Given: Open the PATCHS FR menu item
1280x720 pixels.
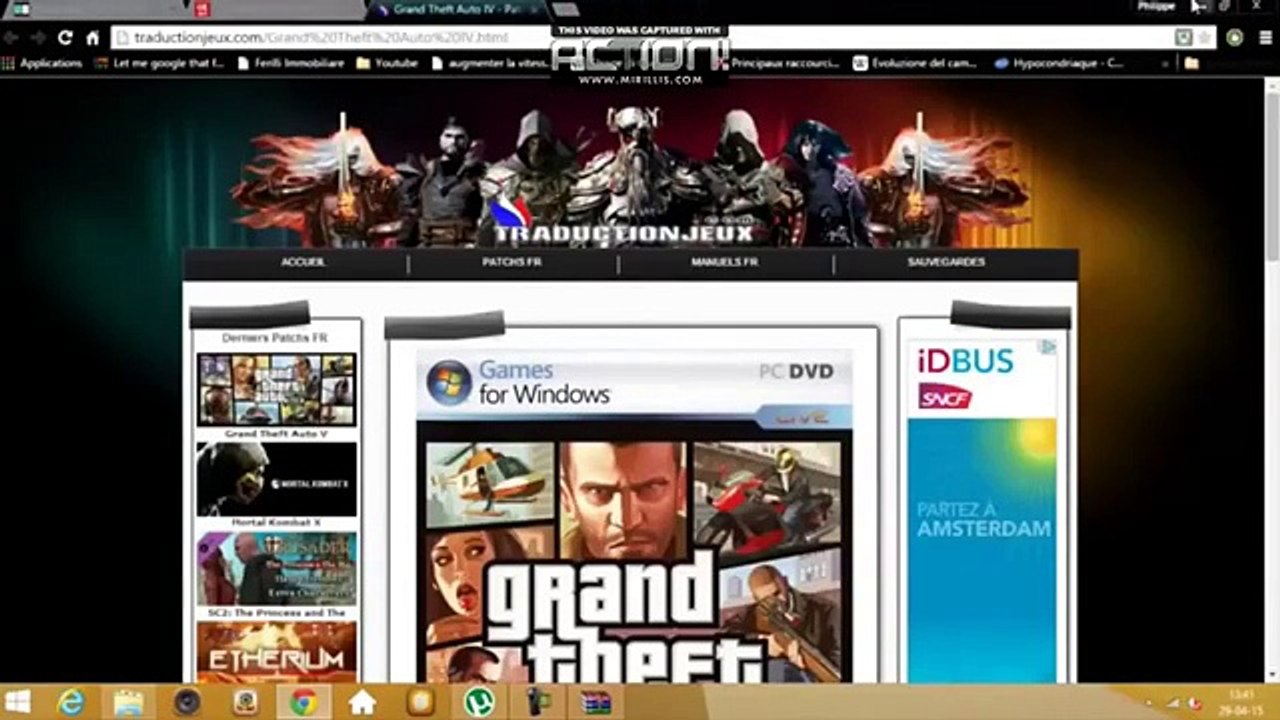Looking at the screenshot, I should pos(512,262).
